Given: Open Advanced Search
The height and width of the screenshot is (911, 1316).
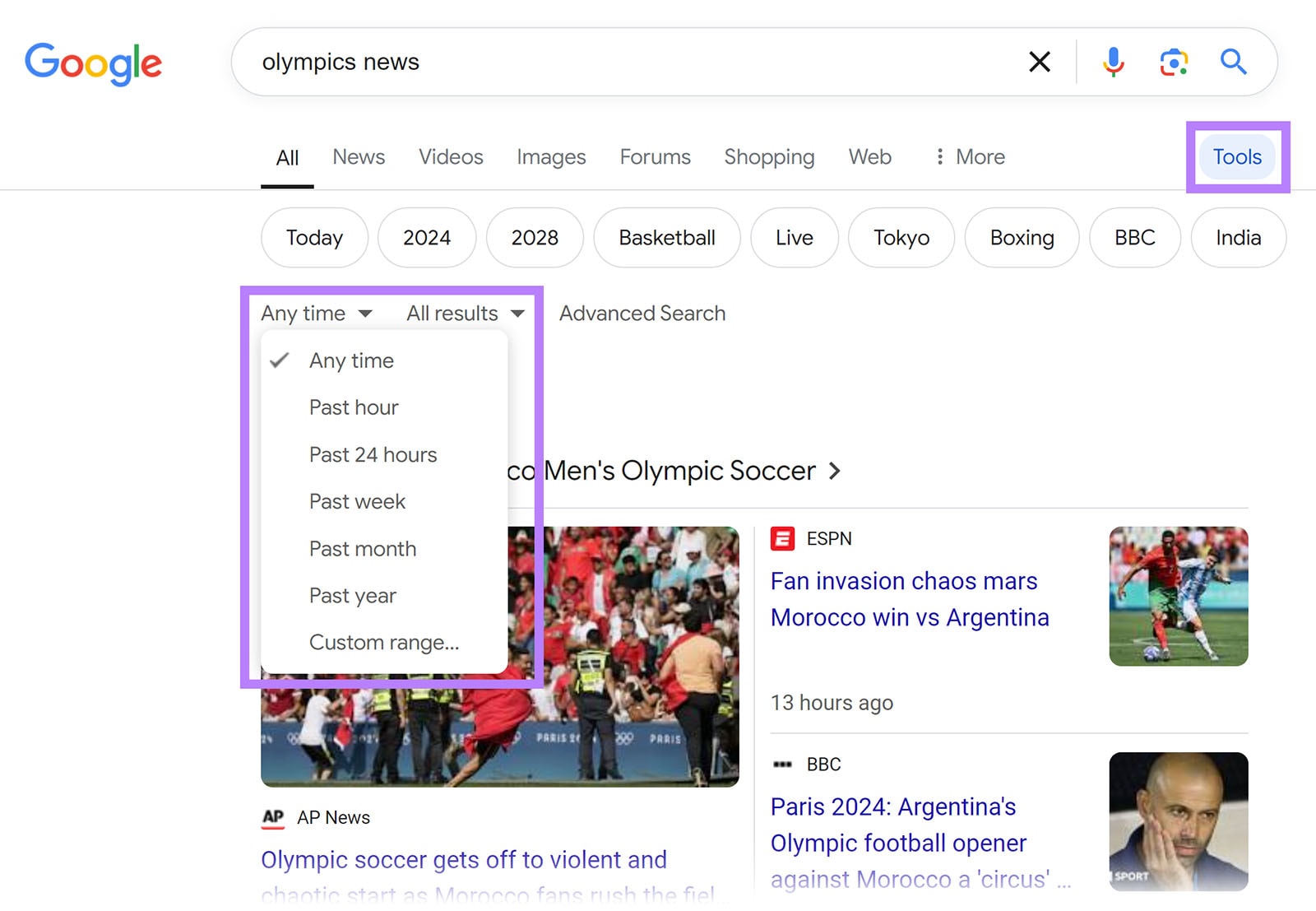Looking at the screenshot, I should point(642,313).
